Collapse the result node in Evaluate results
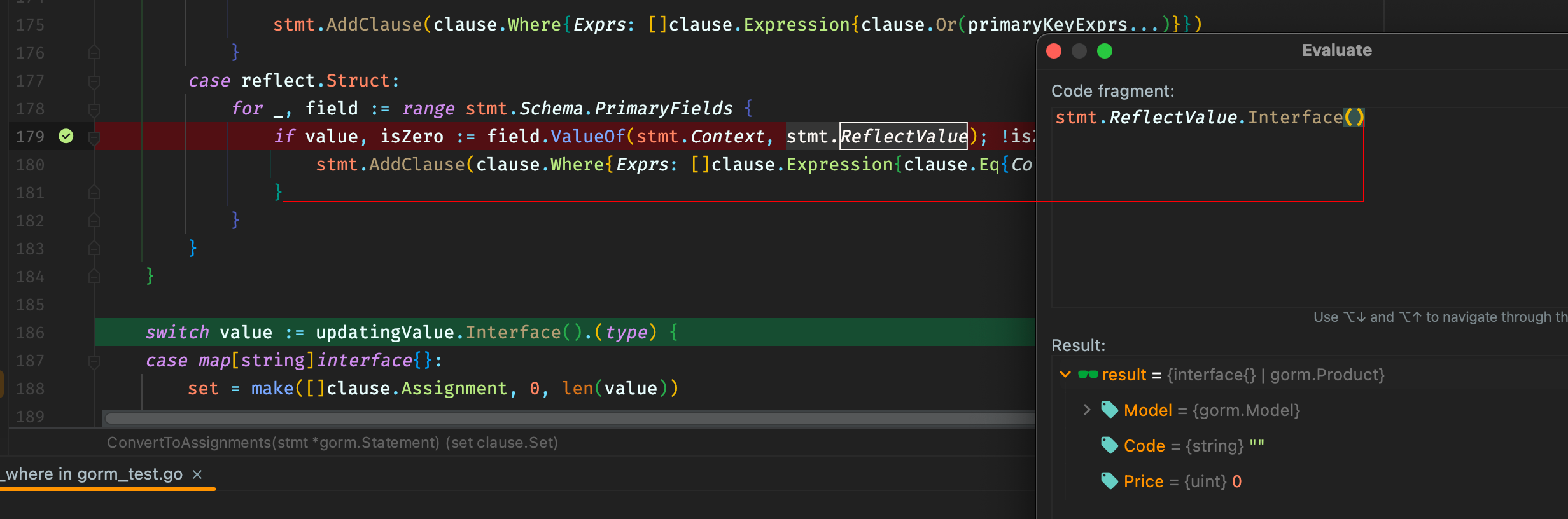Screen dimensions: 1568x519 [1065, 375]
